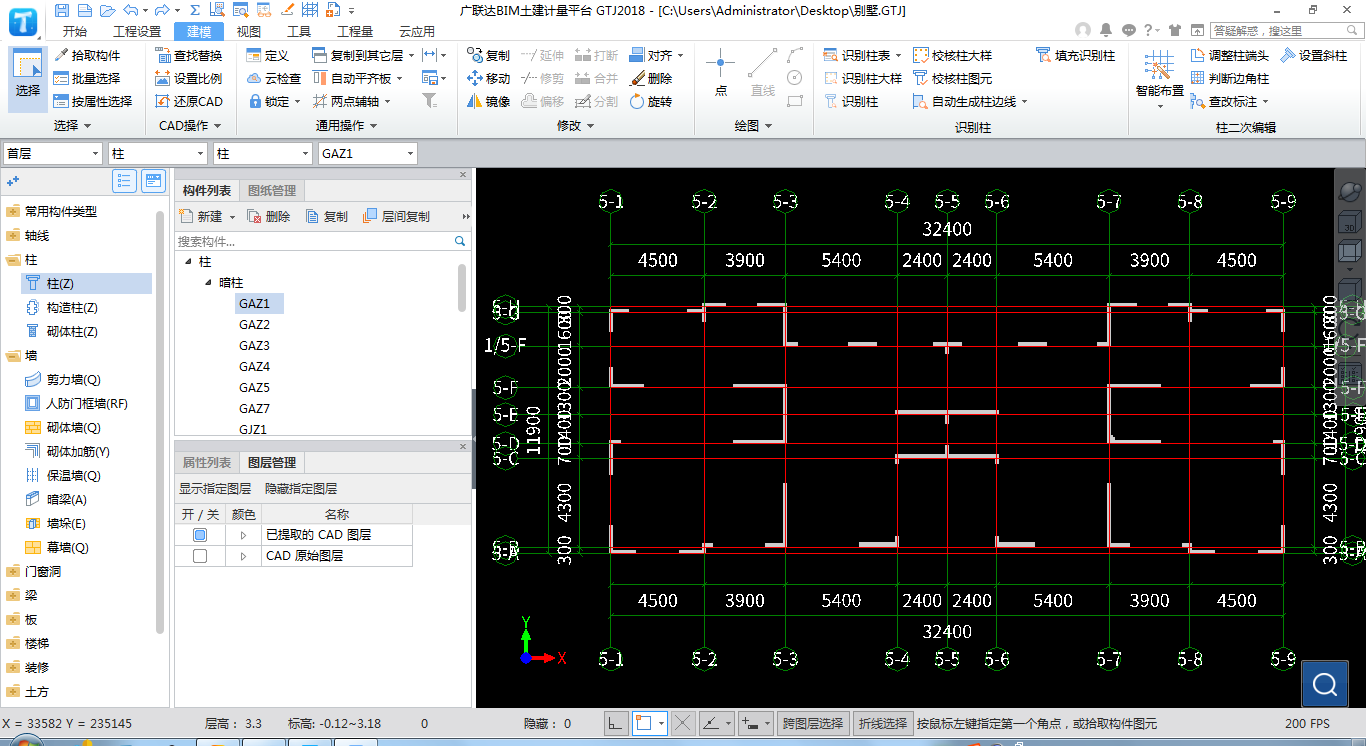Open the 云应用 ribbon tab
1366x746 pixels.
click(x=417, y=31)
